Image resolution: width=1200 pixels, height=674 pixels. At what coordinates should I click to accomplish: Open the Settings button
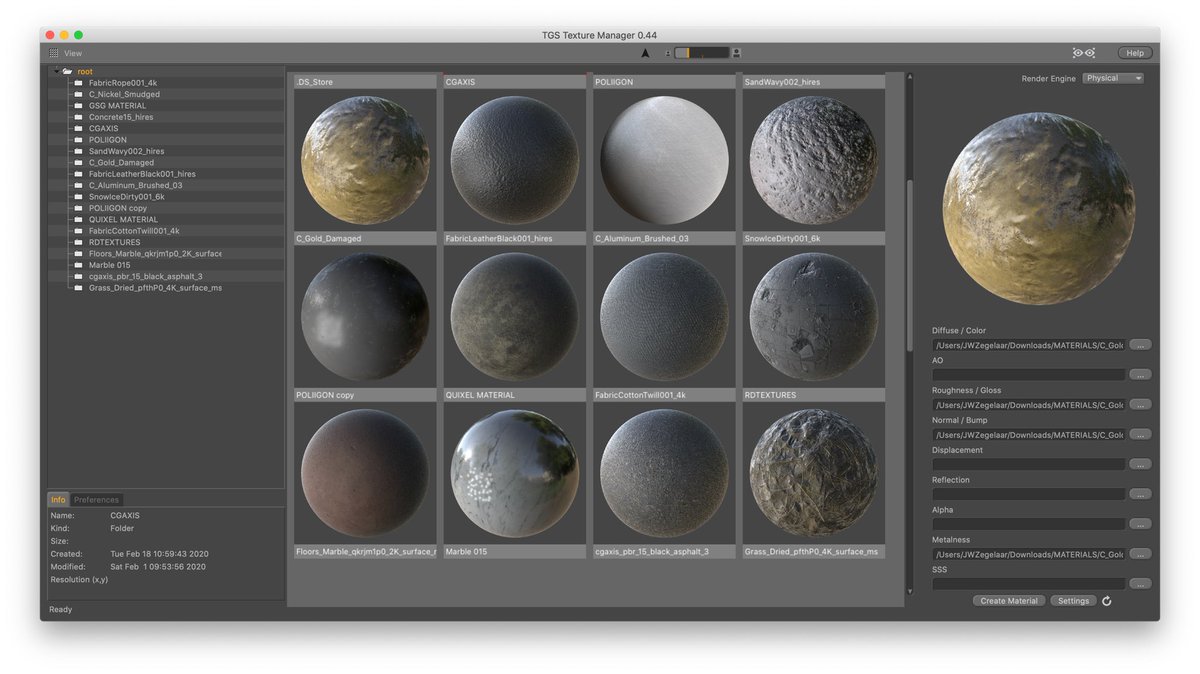tap(1073, 601)
